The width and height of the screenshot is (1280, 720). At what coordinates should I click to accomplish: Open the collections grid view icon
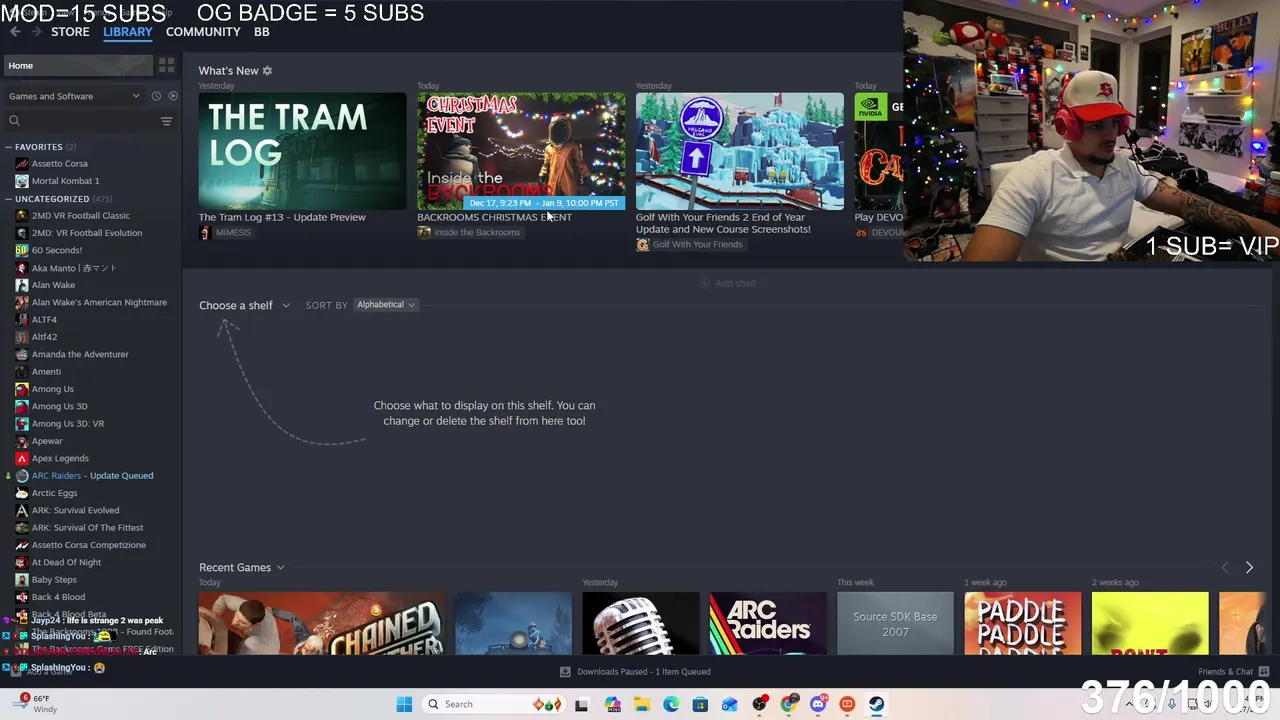(x=166, y=65)
